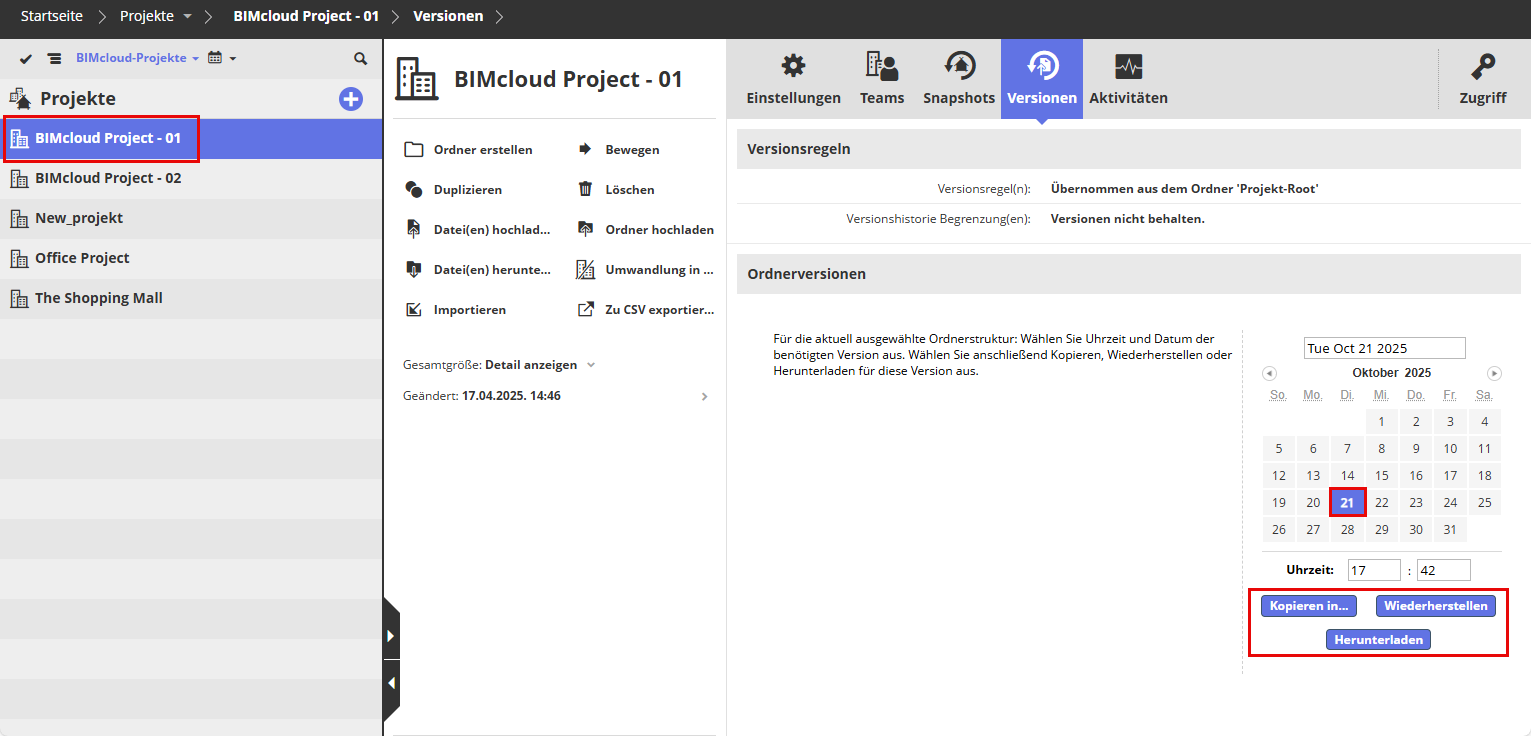The image size is (1531, 736).
Task: Switch to the Snapshots tab
Action: point(959,79)
